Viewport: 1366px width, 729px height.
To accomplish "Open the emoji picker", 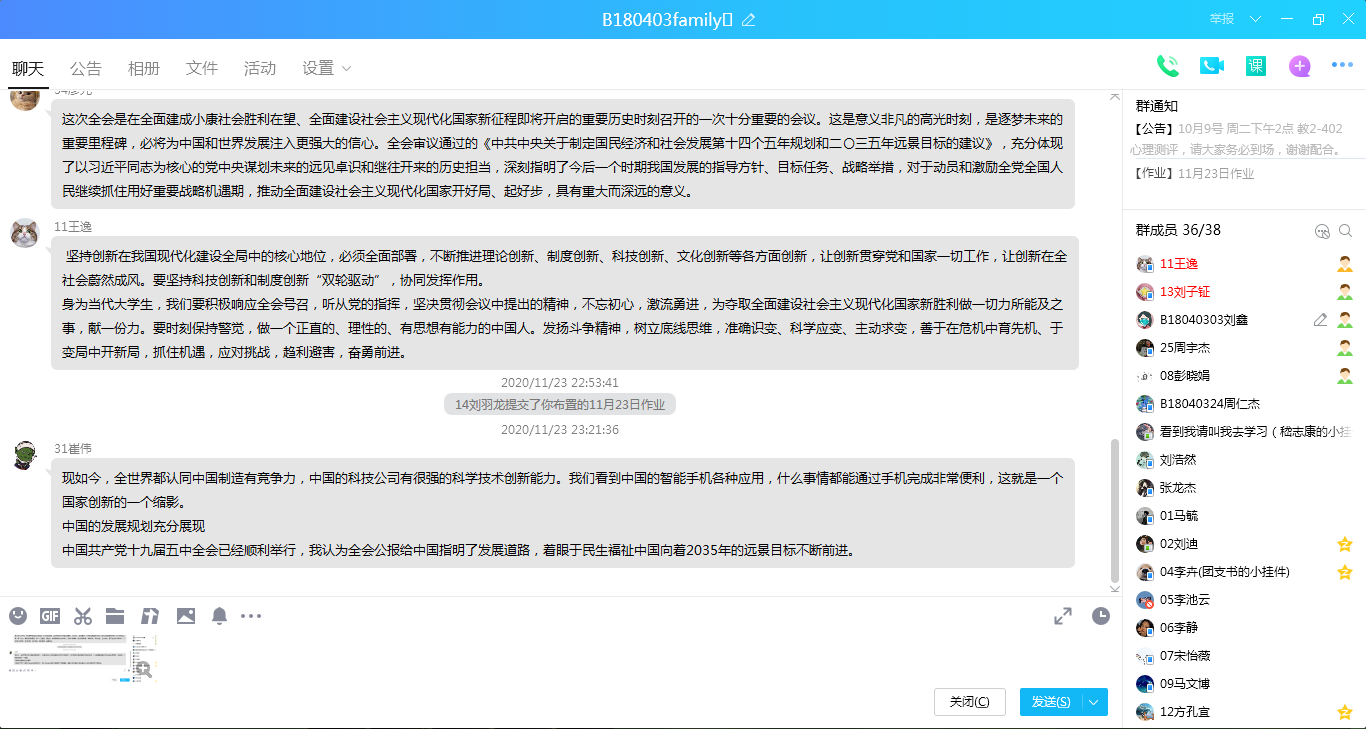I will [x=18, y=616].
